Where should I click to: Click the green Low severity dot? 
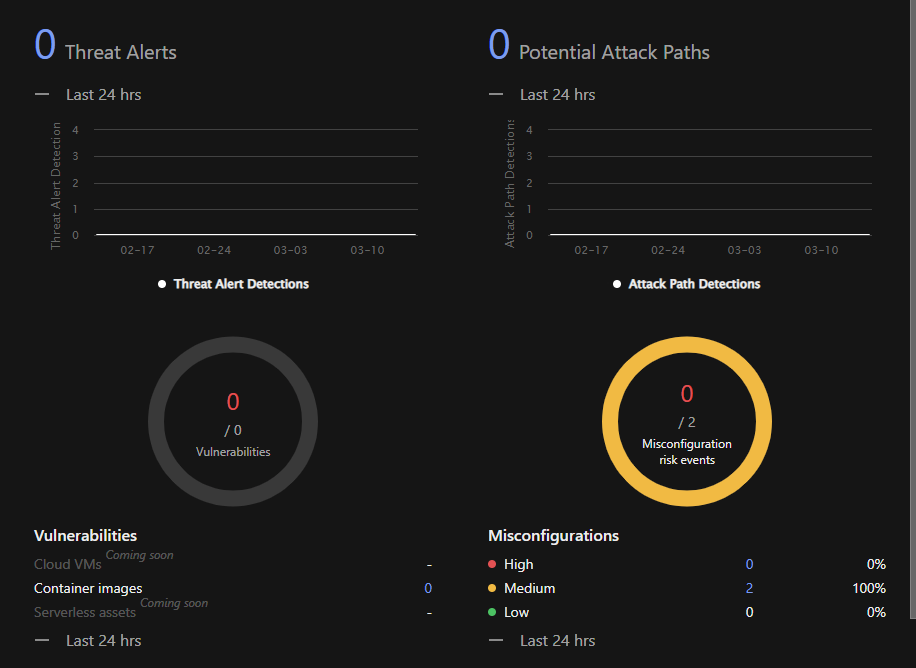(492, 613)
